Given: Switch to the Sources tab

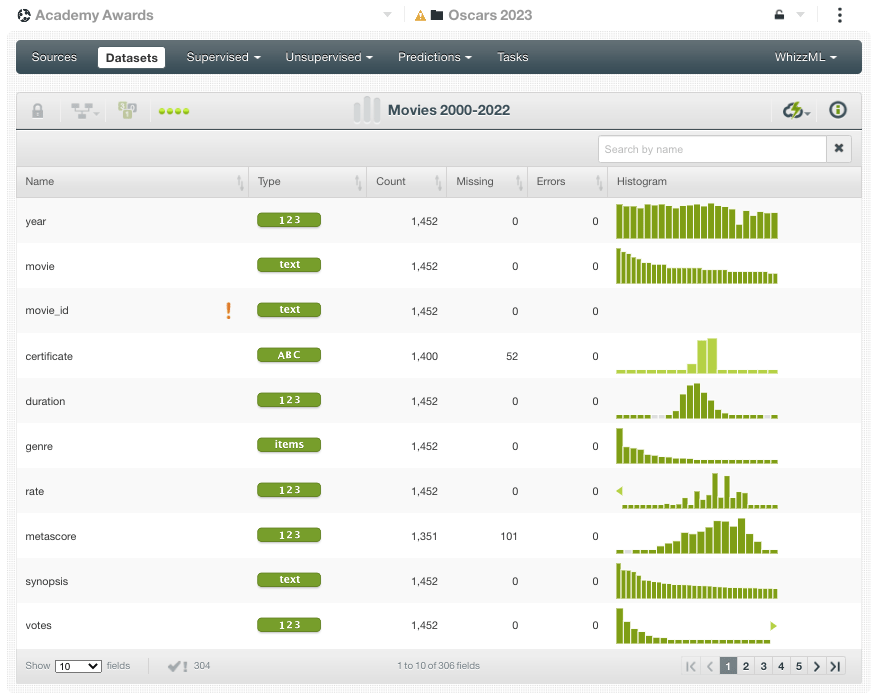Looking at the screenshot, I should 54,57.
